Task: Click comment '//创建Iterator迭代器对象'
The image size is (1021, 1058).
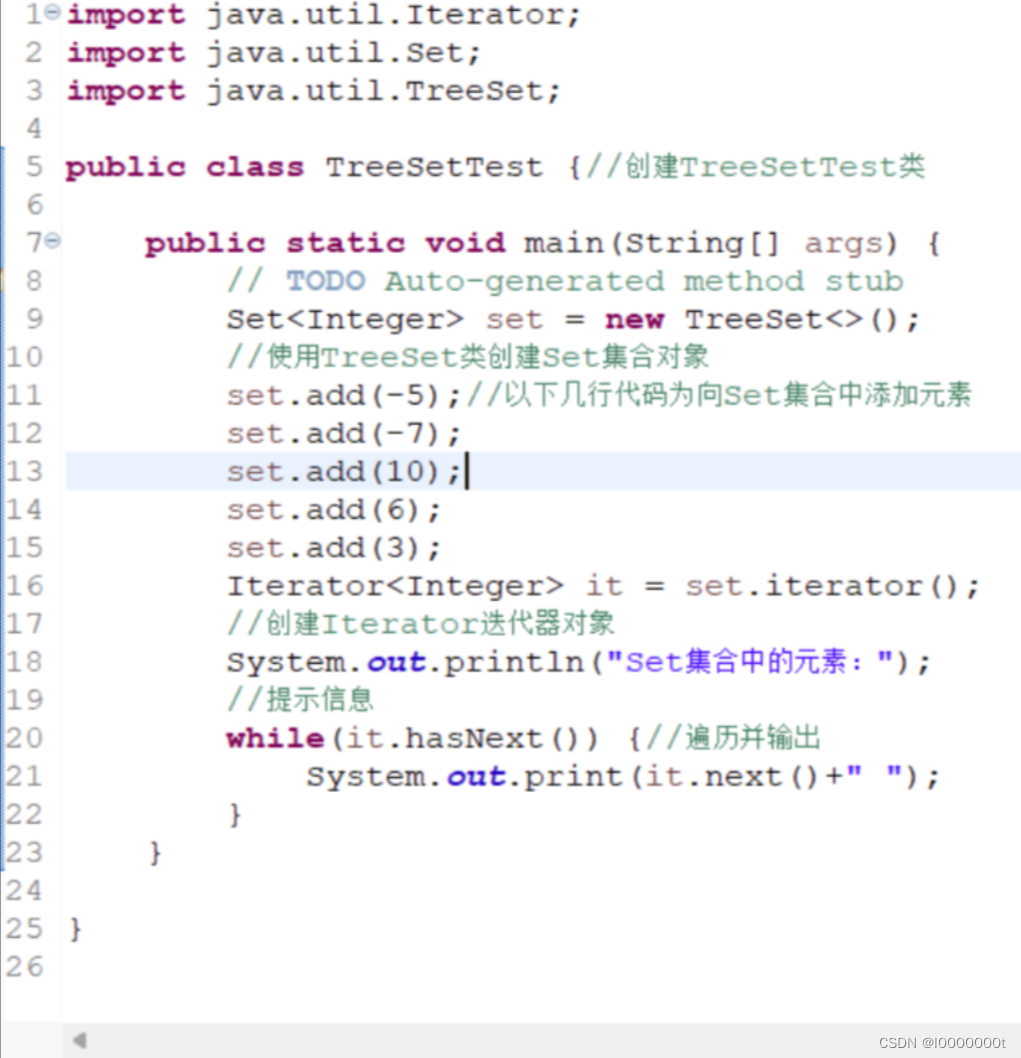Action: point(420,623)
